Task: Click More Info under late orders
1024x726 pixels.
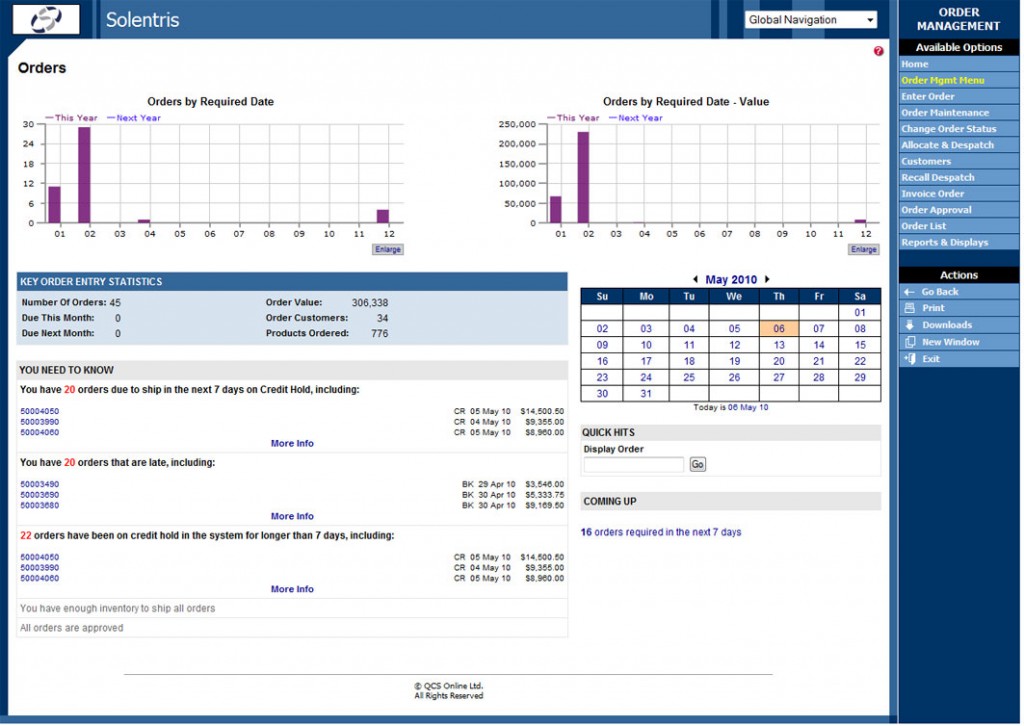Action: point(292,516)
